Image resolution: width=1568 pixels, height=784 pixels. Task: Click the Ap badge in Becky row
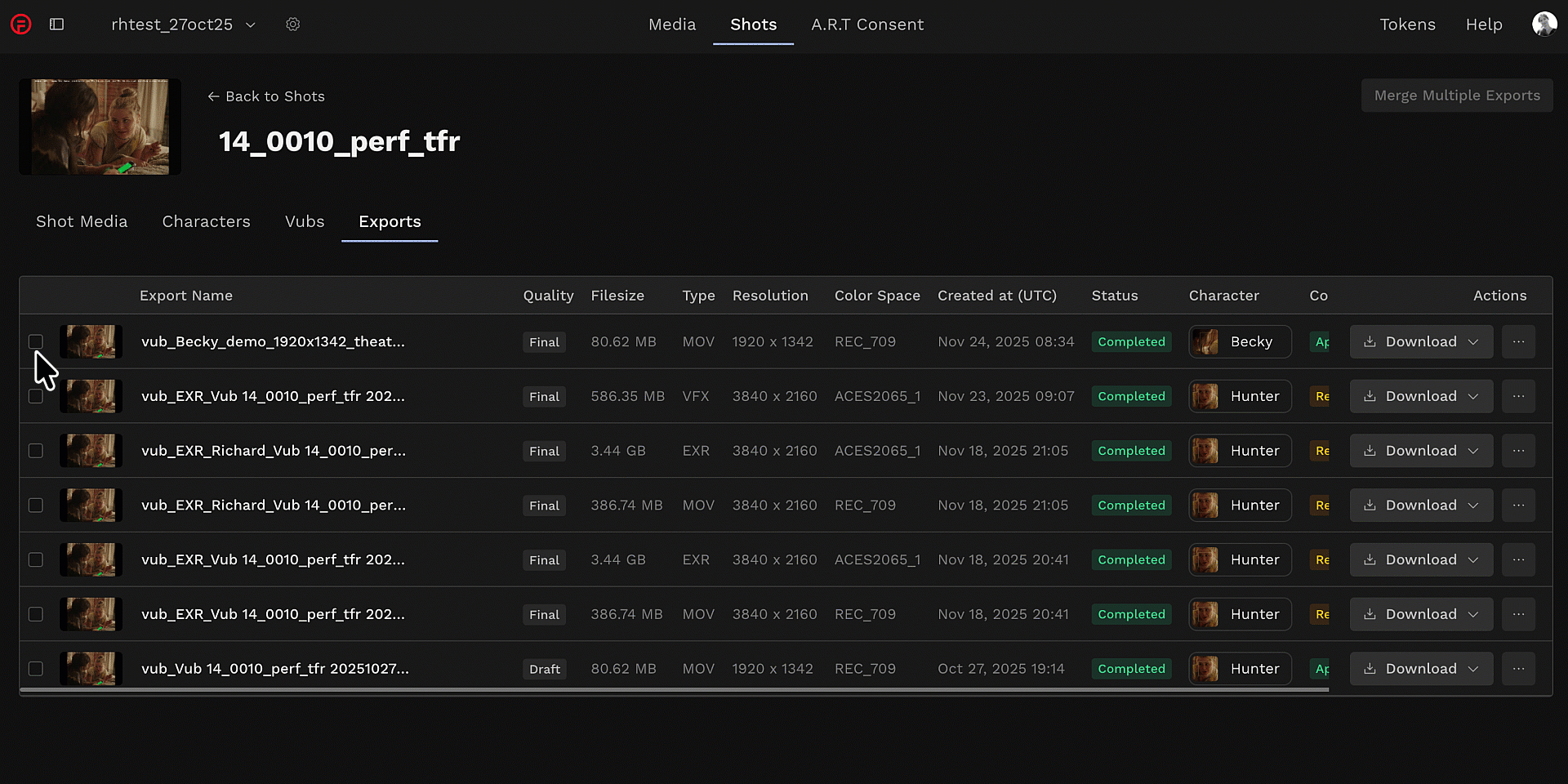click(x=1321, y=341)
